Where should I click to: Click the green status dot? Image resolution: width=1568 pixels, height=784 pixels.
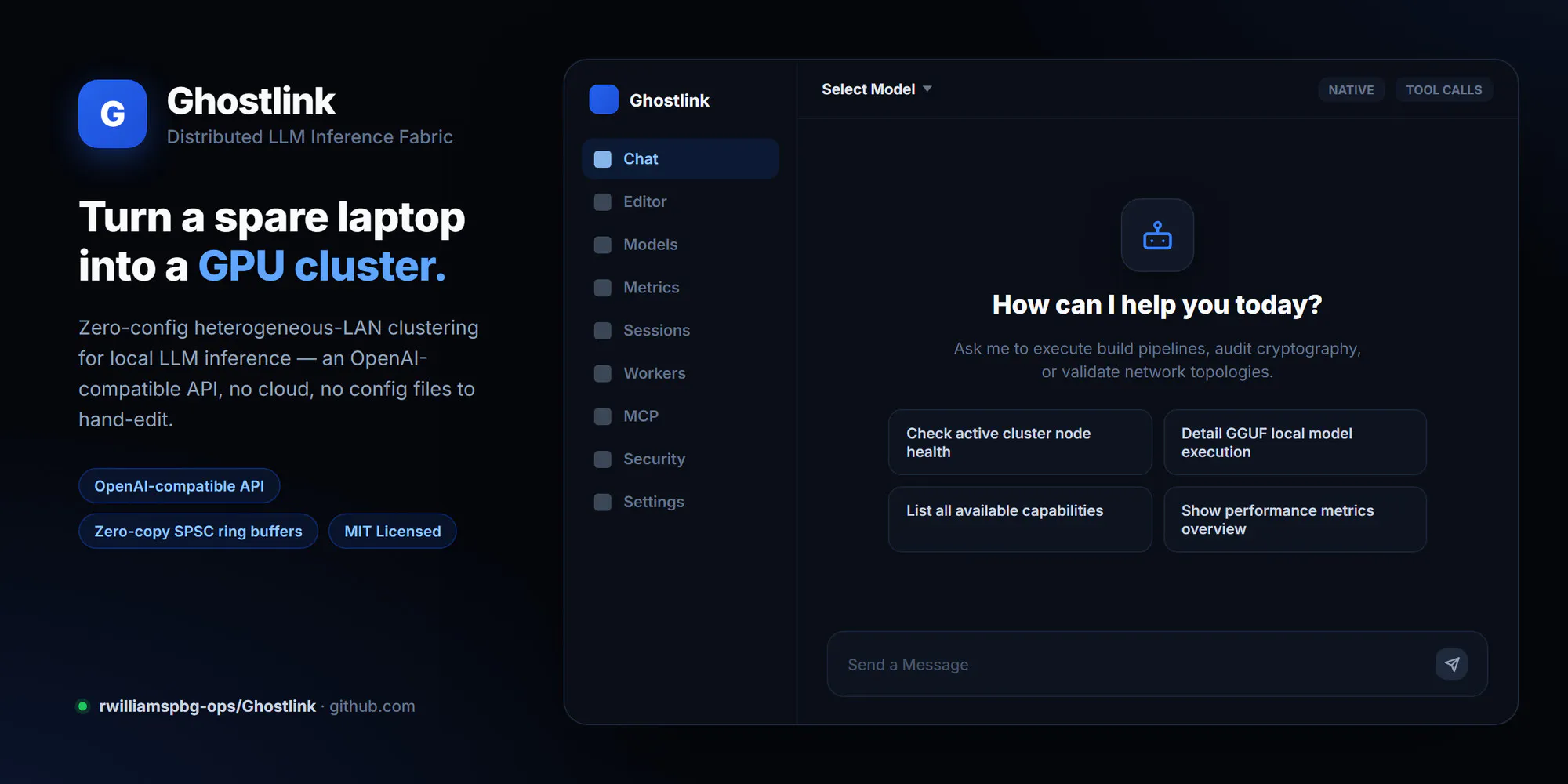point(82,706)
